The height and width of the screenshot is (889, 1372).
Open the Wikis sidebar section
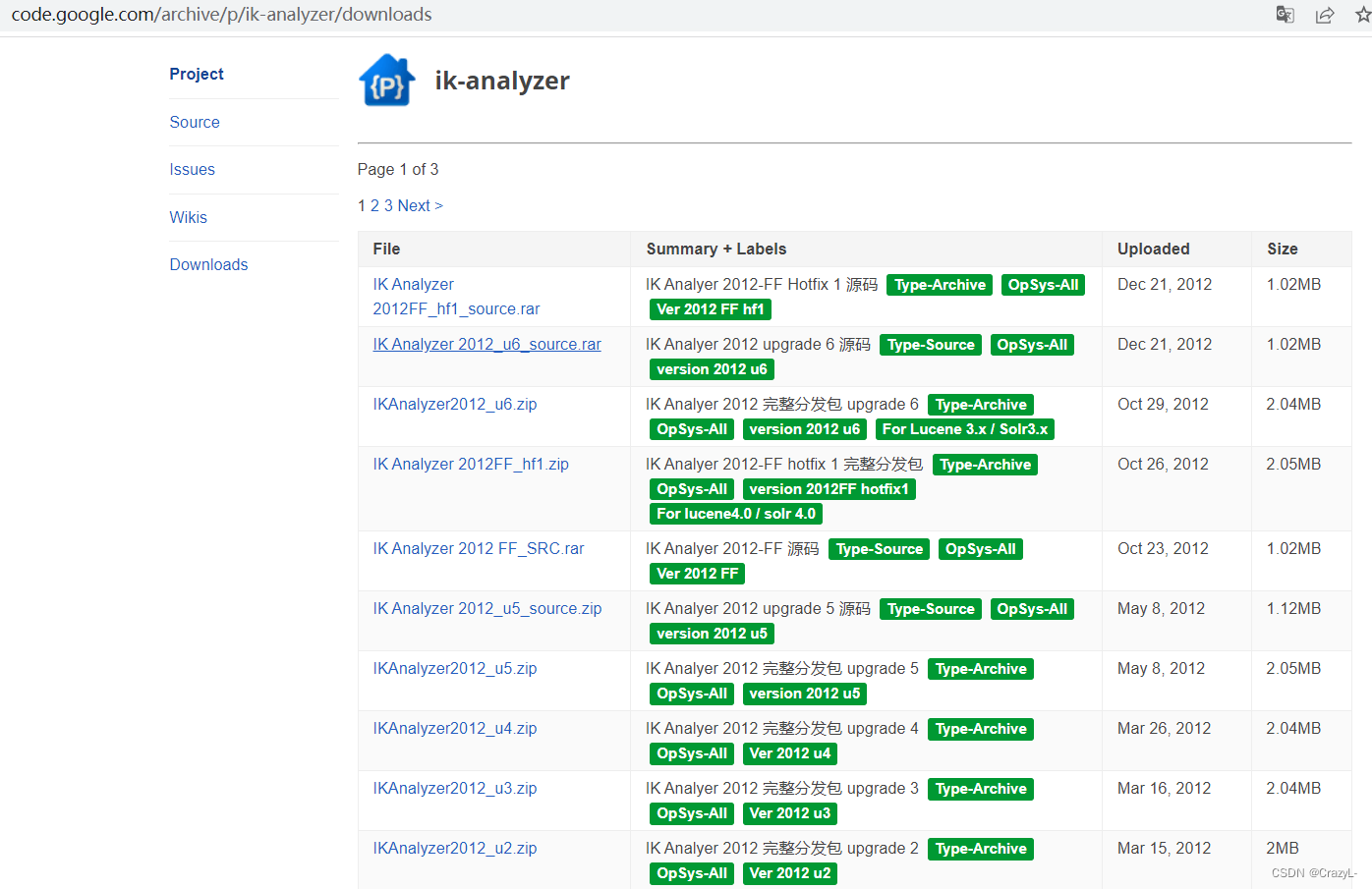(188, 217)
